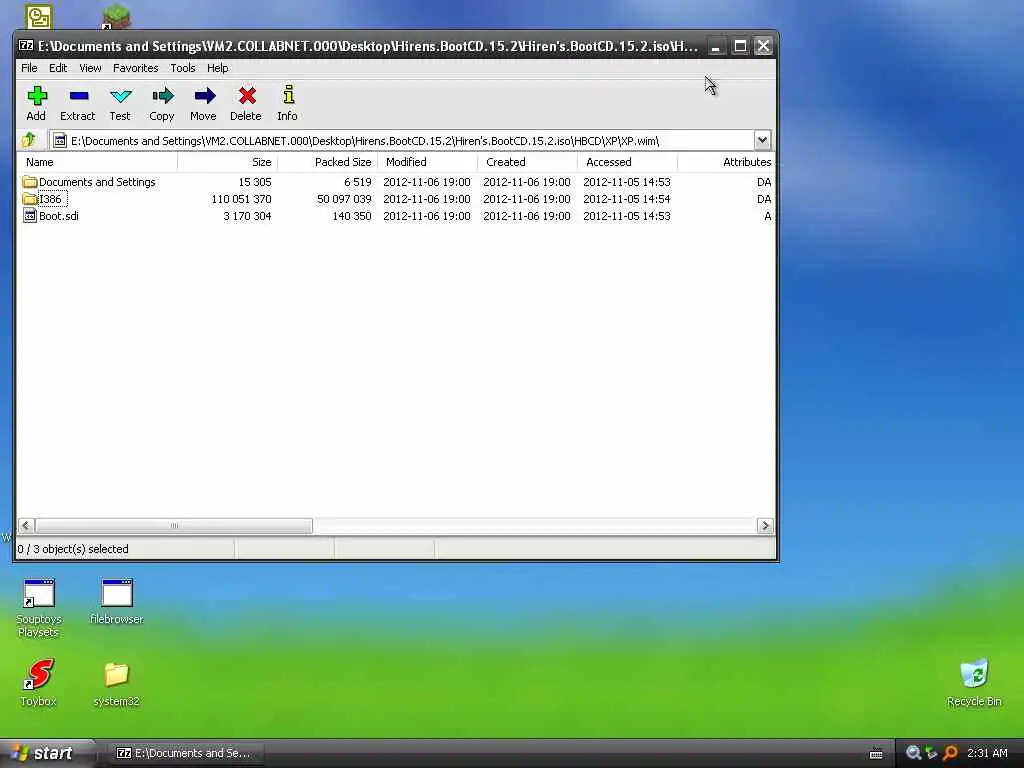Expand the address bar path dropdown
1024x768 pixels.
pos(762,140)
